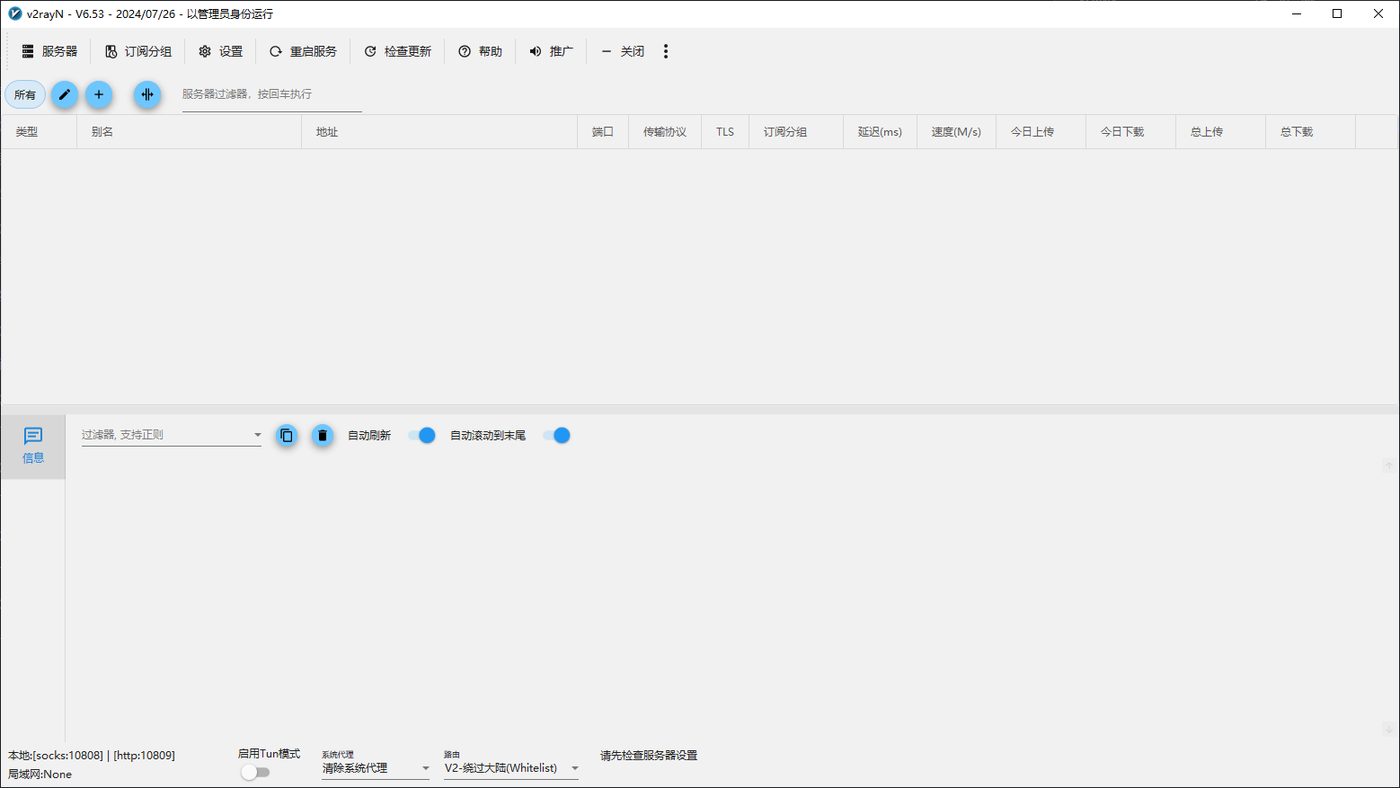
Task: Click the plus add subscription group icon
Action: (x=98, y=94)
